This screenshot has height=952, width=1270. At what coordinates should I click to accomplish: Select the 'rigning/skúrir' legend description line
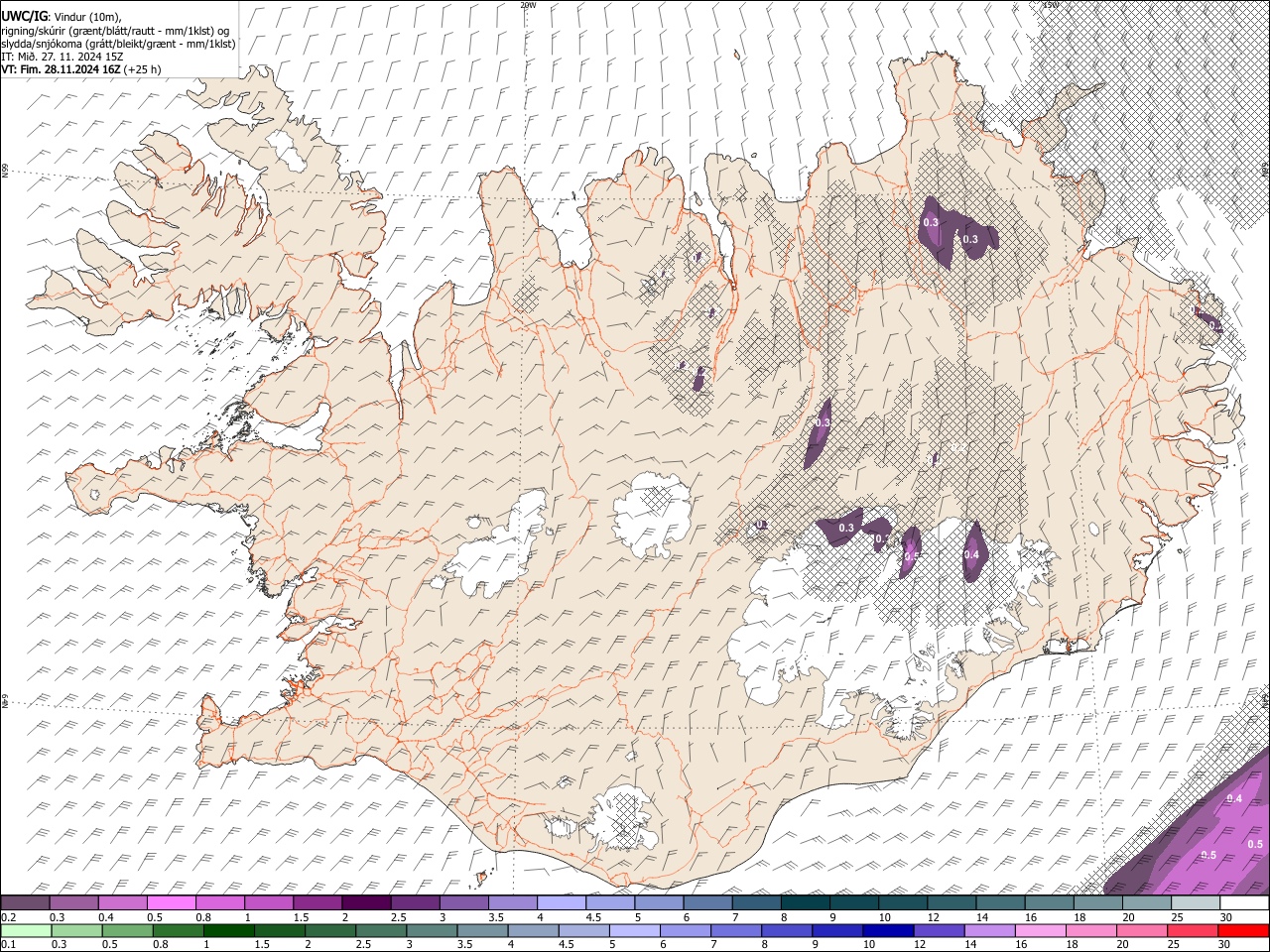pos(115,30)
